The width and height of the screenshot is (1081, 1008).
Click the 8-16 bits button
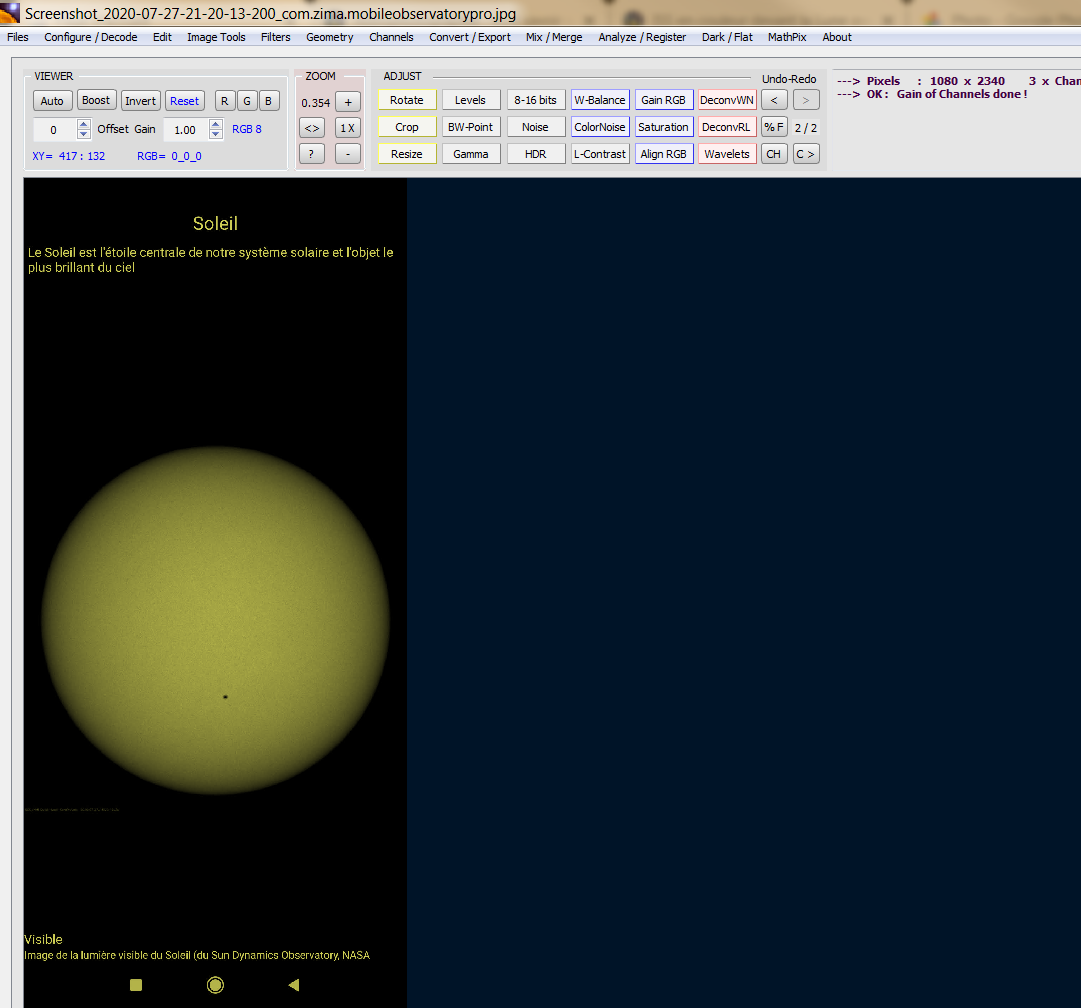[x=536, y=100]
